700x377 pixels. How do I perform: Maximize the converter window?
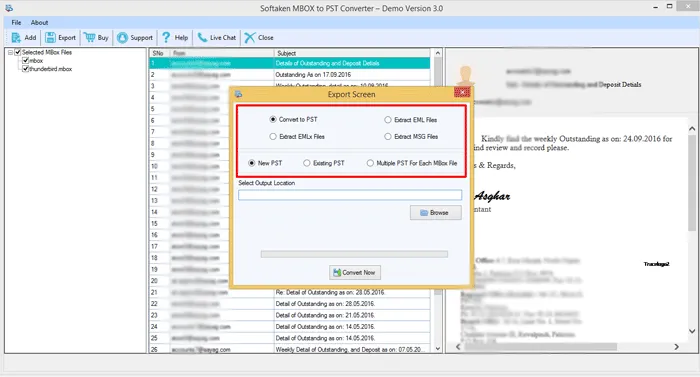coord(670,6)
